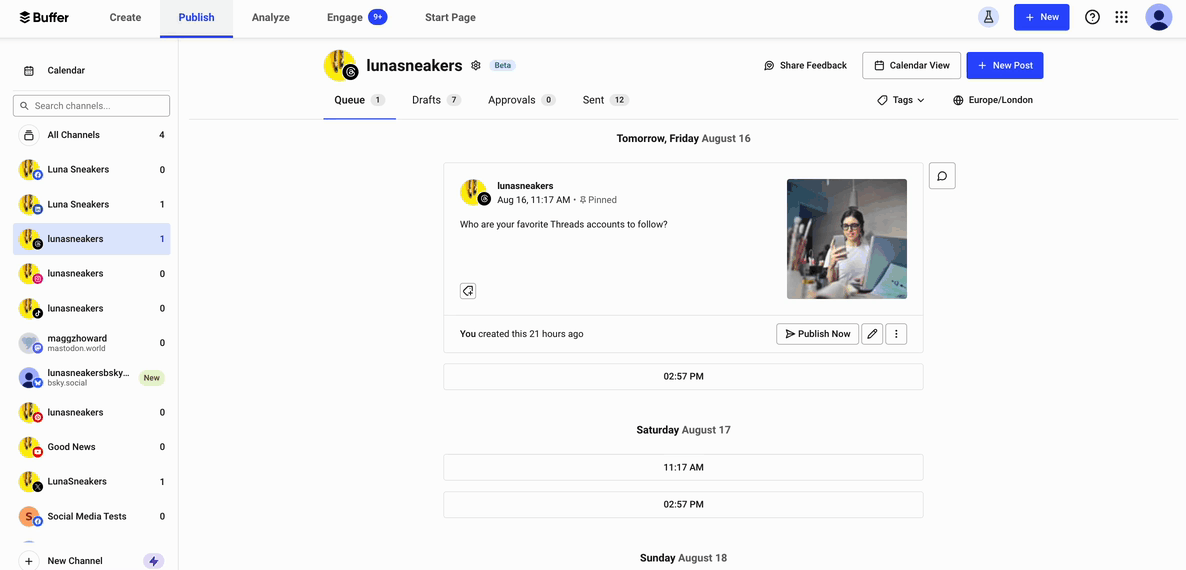Open the apps grid icon
This screenshot has width=1186, height=570.
(1122, 17)
